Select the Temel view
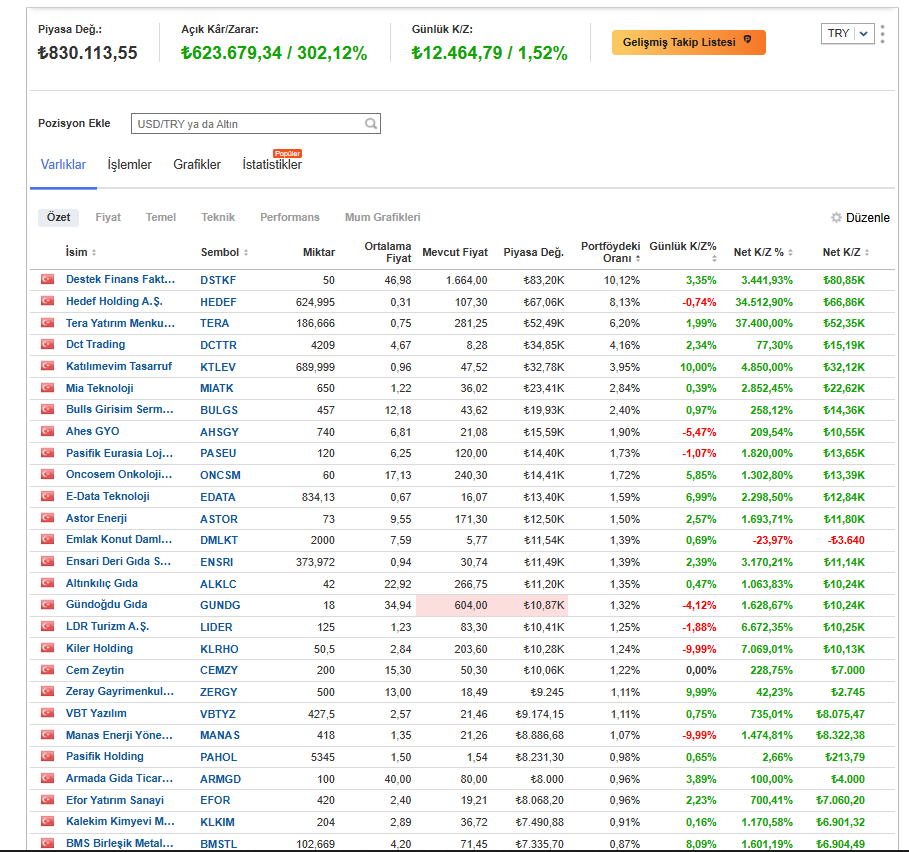The height and width of the screenshot is (852, 909). click(161, 217)
